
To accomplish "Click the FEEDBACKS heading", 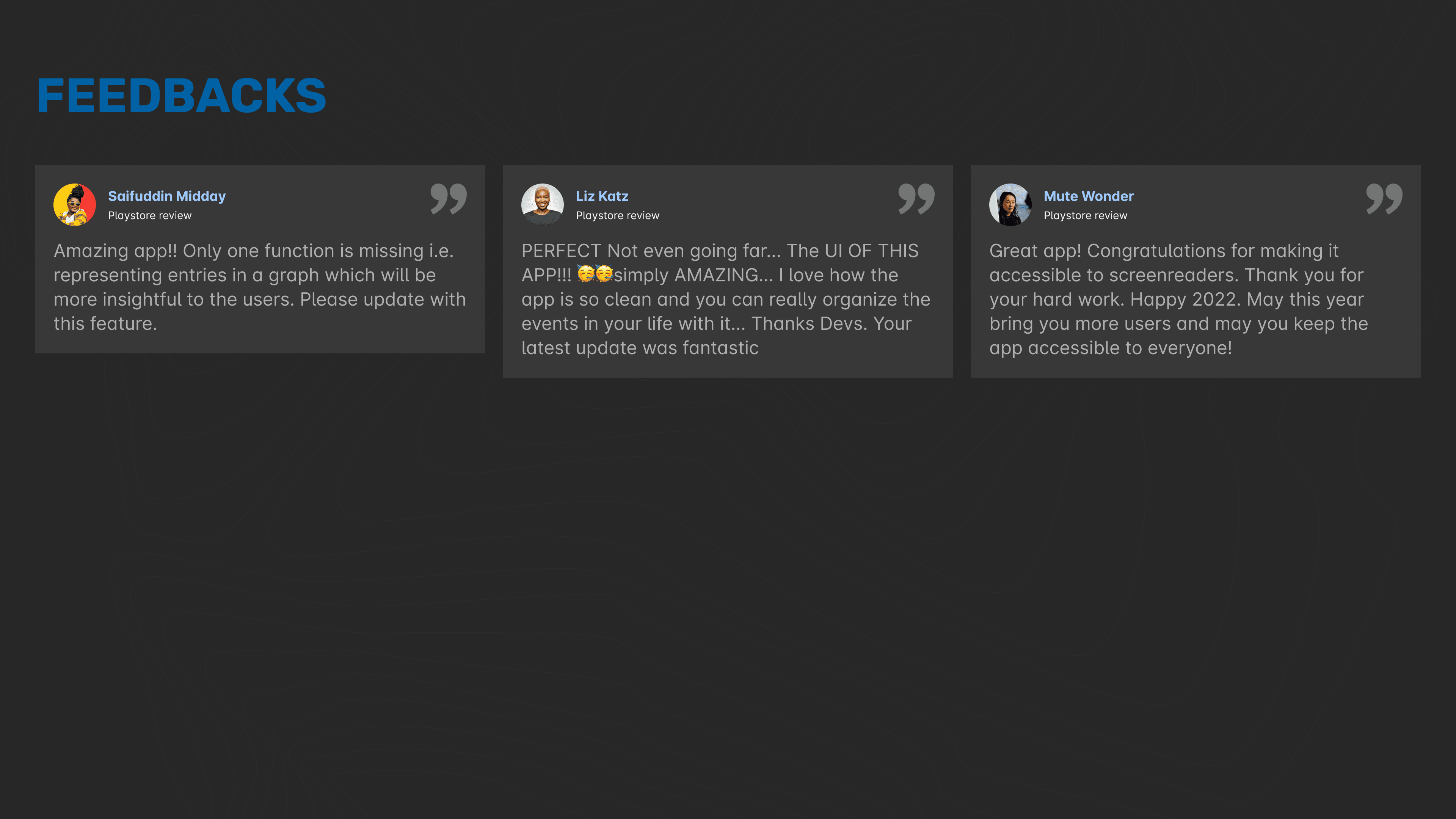I will [182, 96].
